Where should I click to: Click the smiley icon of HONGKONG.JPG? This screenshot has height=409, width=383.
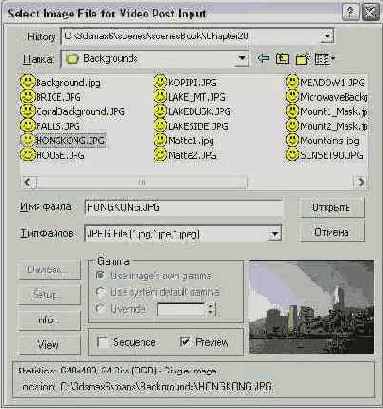27,140
